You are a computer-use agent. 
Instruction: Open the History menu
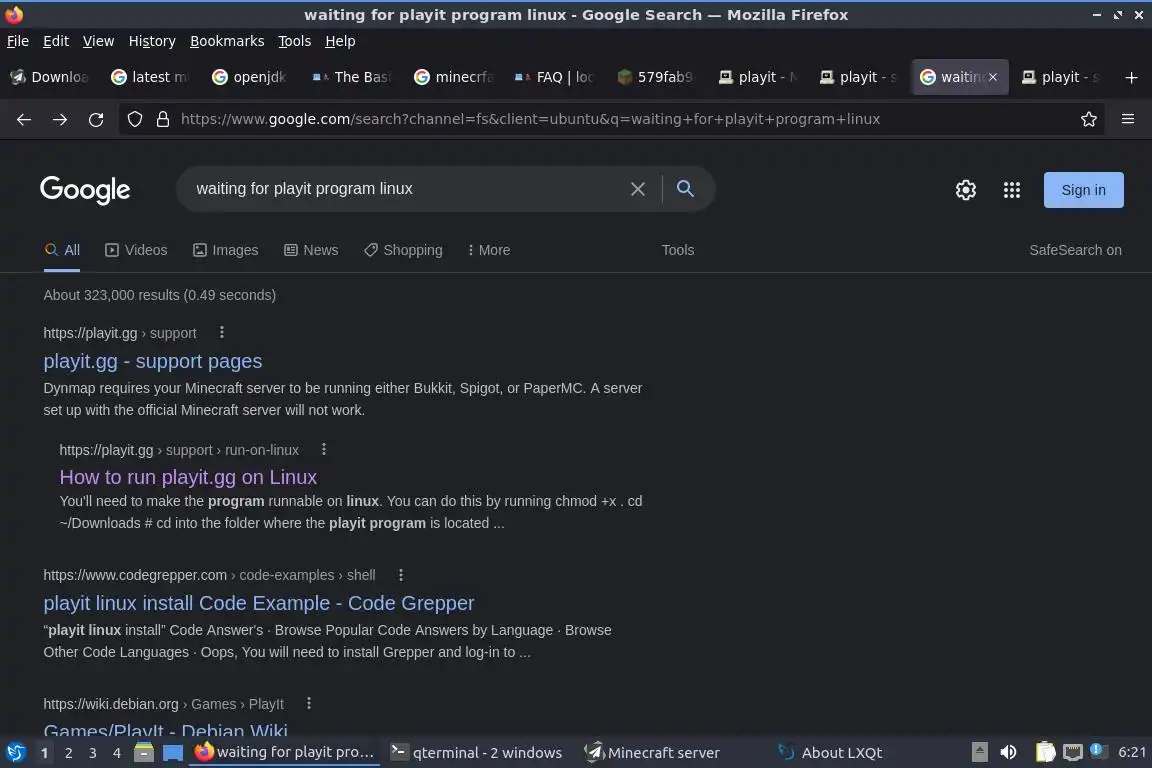(152, 41)
